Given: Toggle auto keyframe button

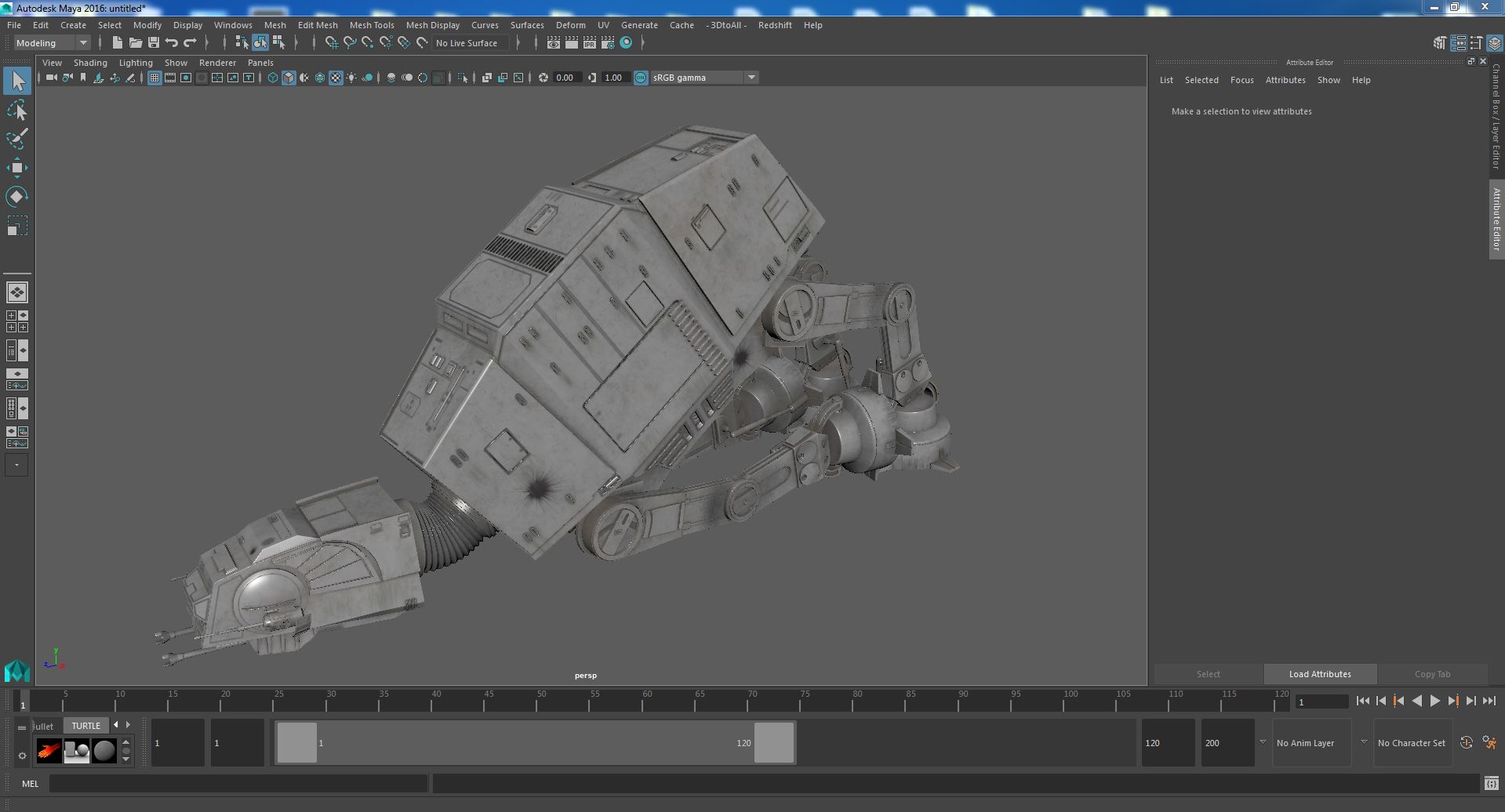Looking at the screenshot, I should (1466, 743).
